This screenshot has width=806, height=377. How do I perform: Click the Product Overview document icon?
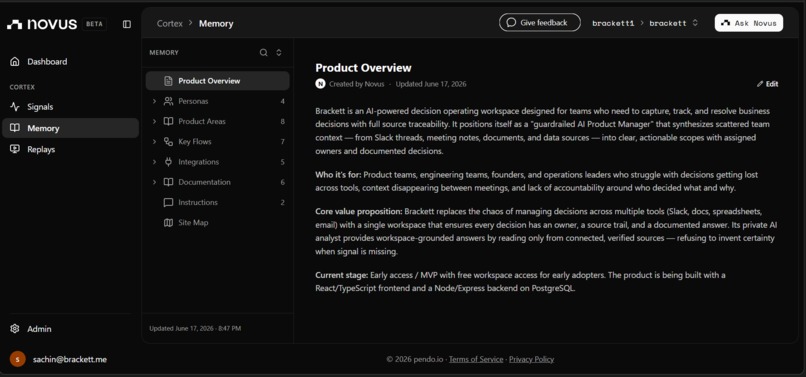168,81
